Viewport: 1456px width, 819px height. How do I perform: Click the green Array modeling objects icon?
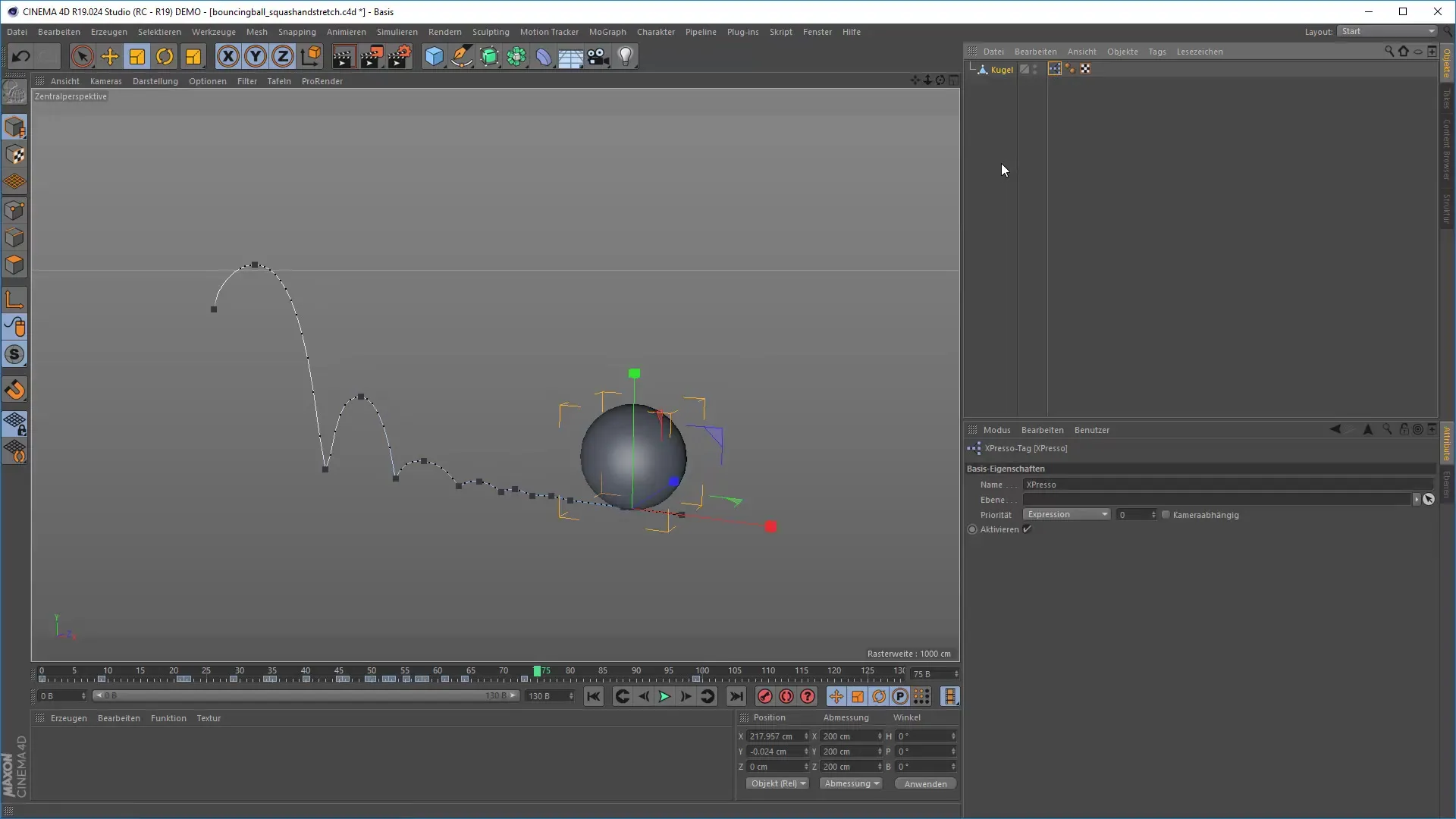click(516, 56)
